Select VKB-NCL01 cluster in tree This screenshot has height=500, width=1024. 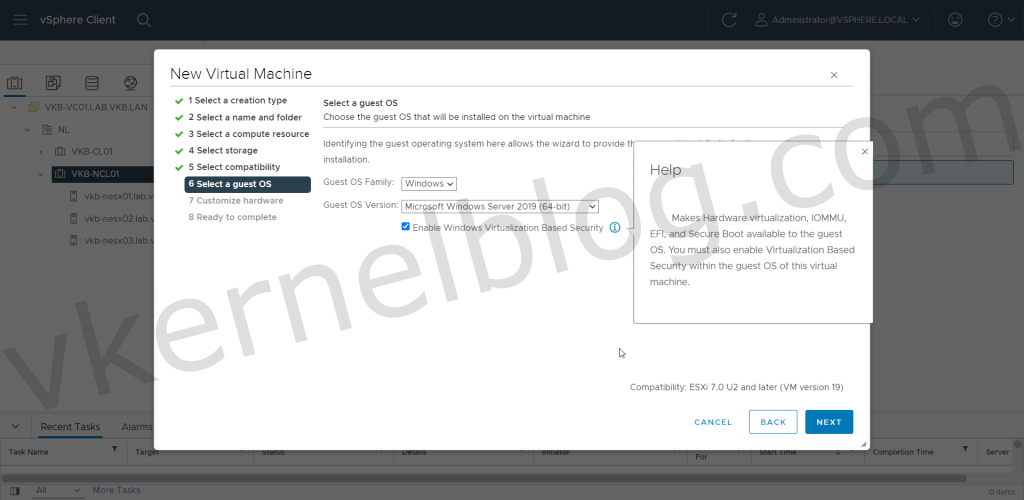coord(95,174)
